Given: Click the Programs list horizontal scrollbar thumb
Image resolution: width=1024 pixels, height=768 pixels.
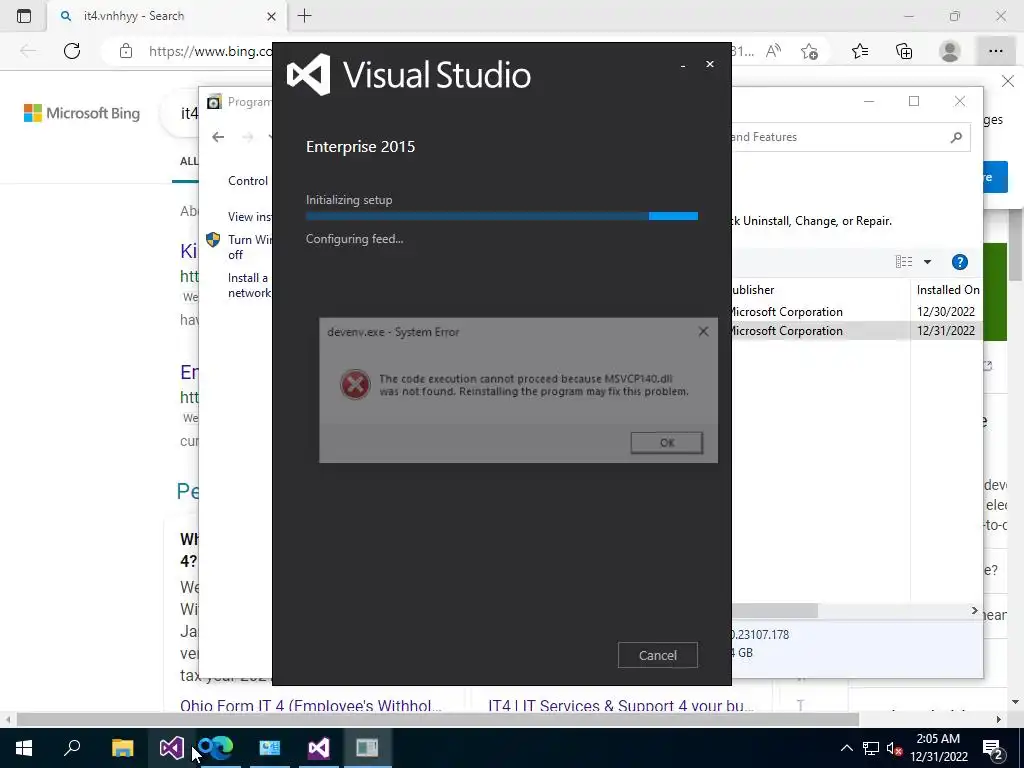Looking at the screenshot, I should click(775, 611).
